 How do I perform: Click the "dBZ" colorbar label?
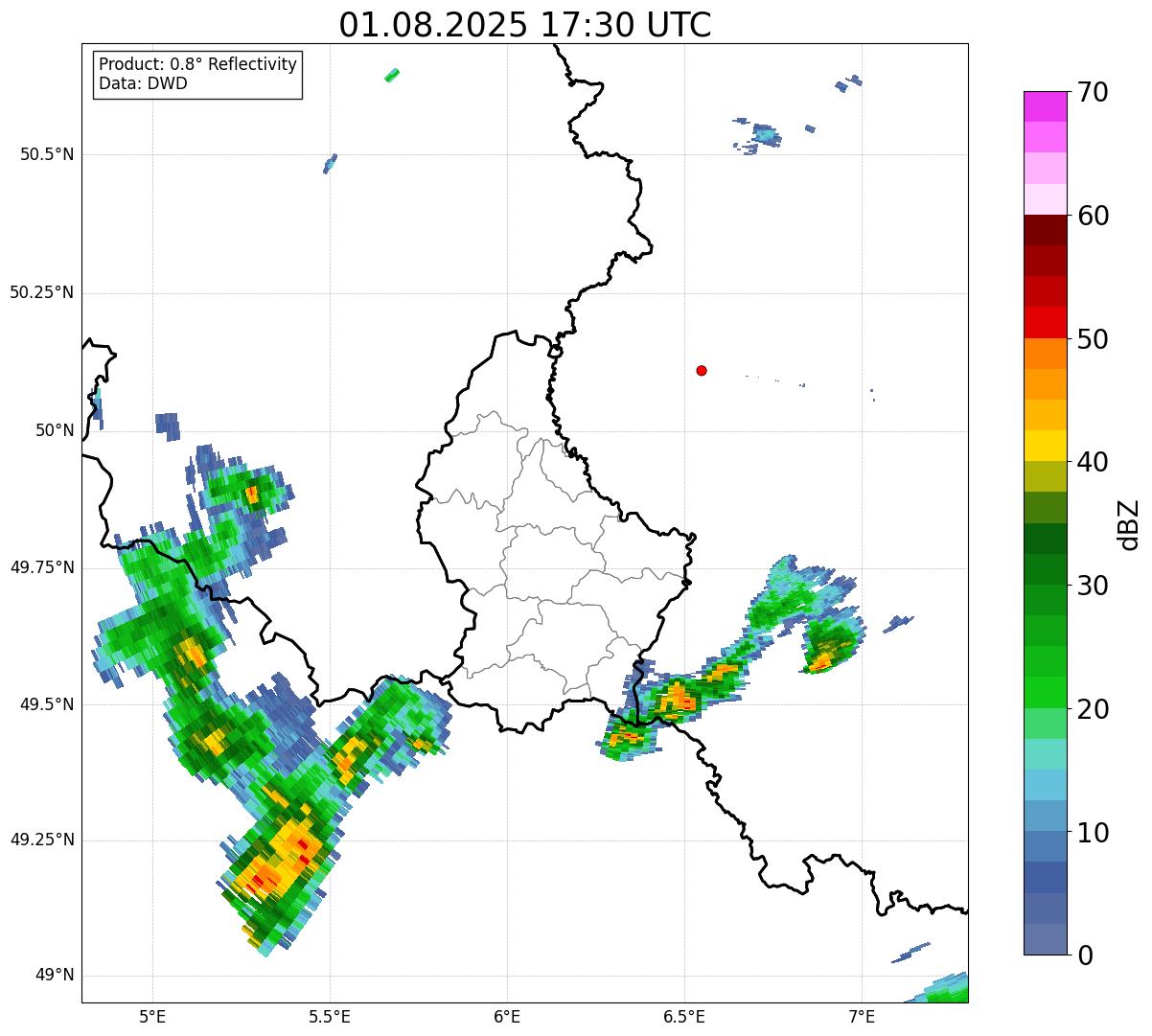tap(1129, 524)
